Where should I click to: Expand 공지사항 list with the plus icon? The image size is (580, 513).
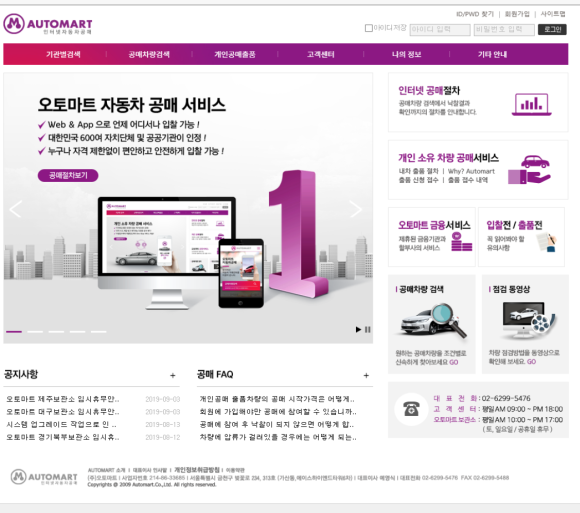pos(173,375)
